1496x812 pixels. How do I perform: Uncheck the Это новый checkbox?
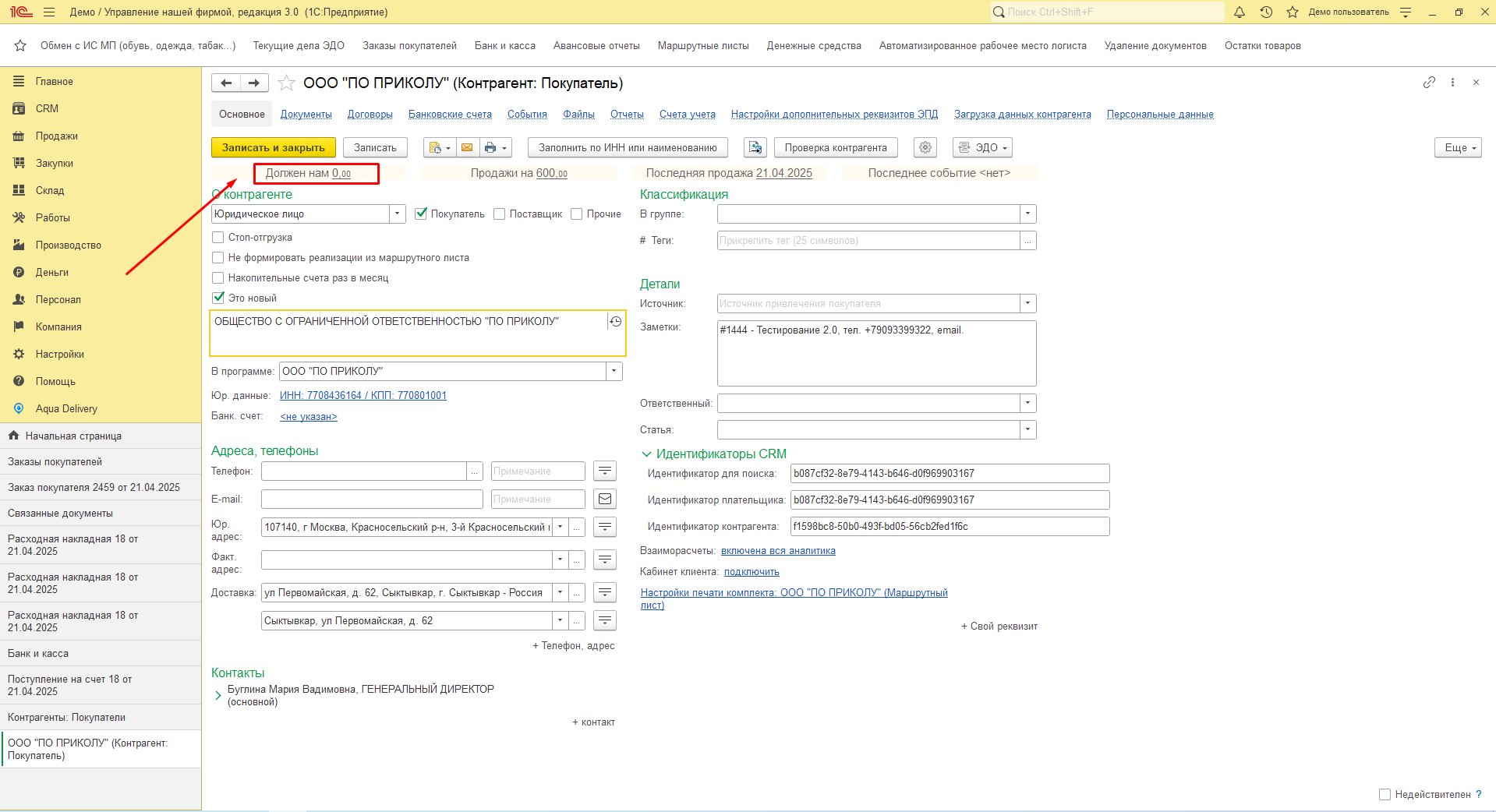218,298
